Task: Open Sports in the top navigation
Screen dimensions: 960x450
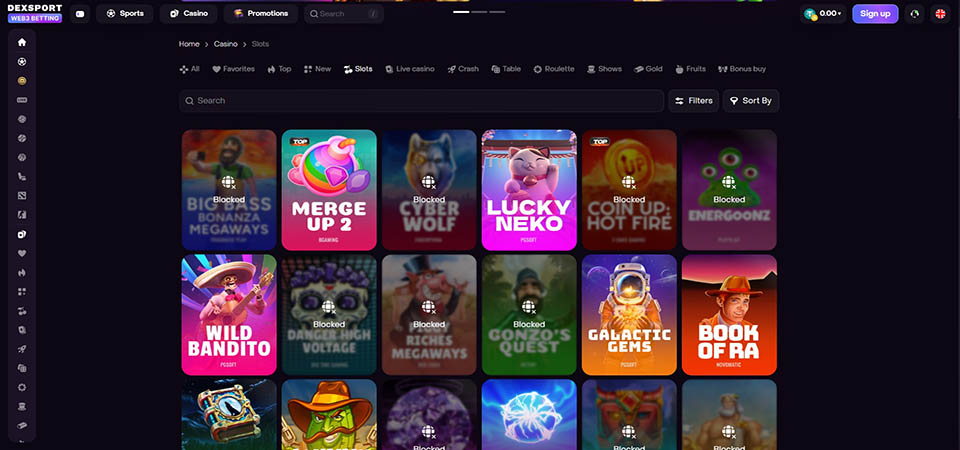Action: click(125, 13)
